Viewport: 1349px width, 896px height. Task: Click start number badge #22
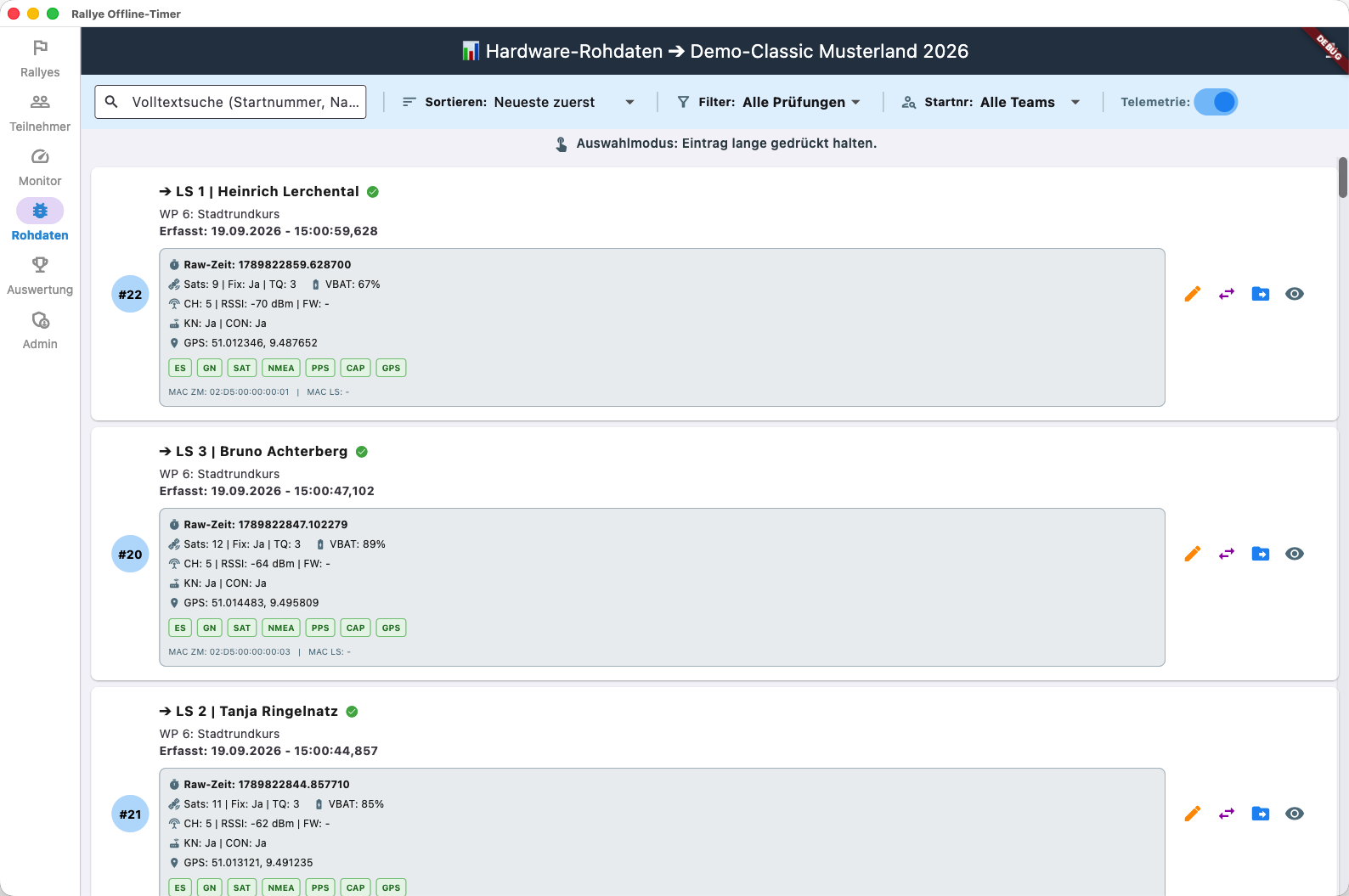pos(130,295)
